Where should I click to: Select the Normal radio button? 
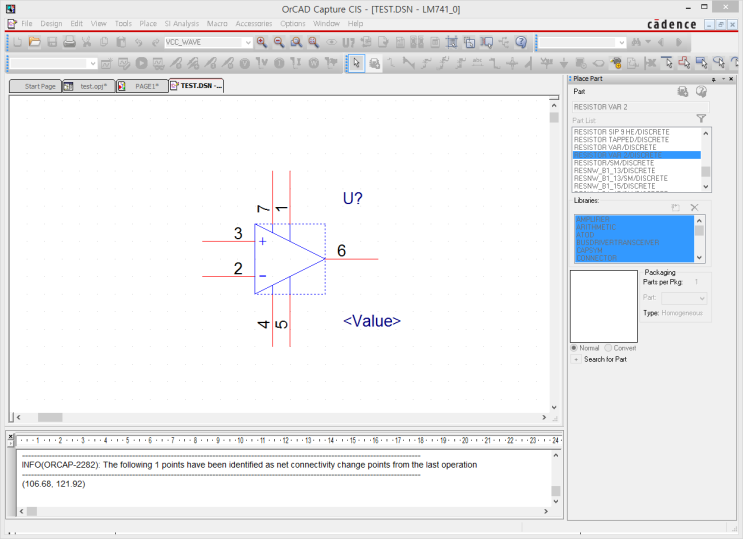[x=574, y=347]
